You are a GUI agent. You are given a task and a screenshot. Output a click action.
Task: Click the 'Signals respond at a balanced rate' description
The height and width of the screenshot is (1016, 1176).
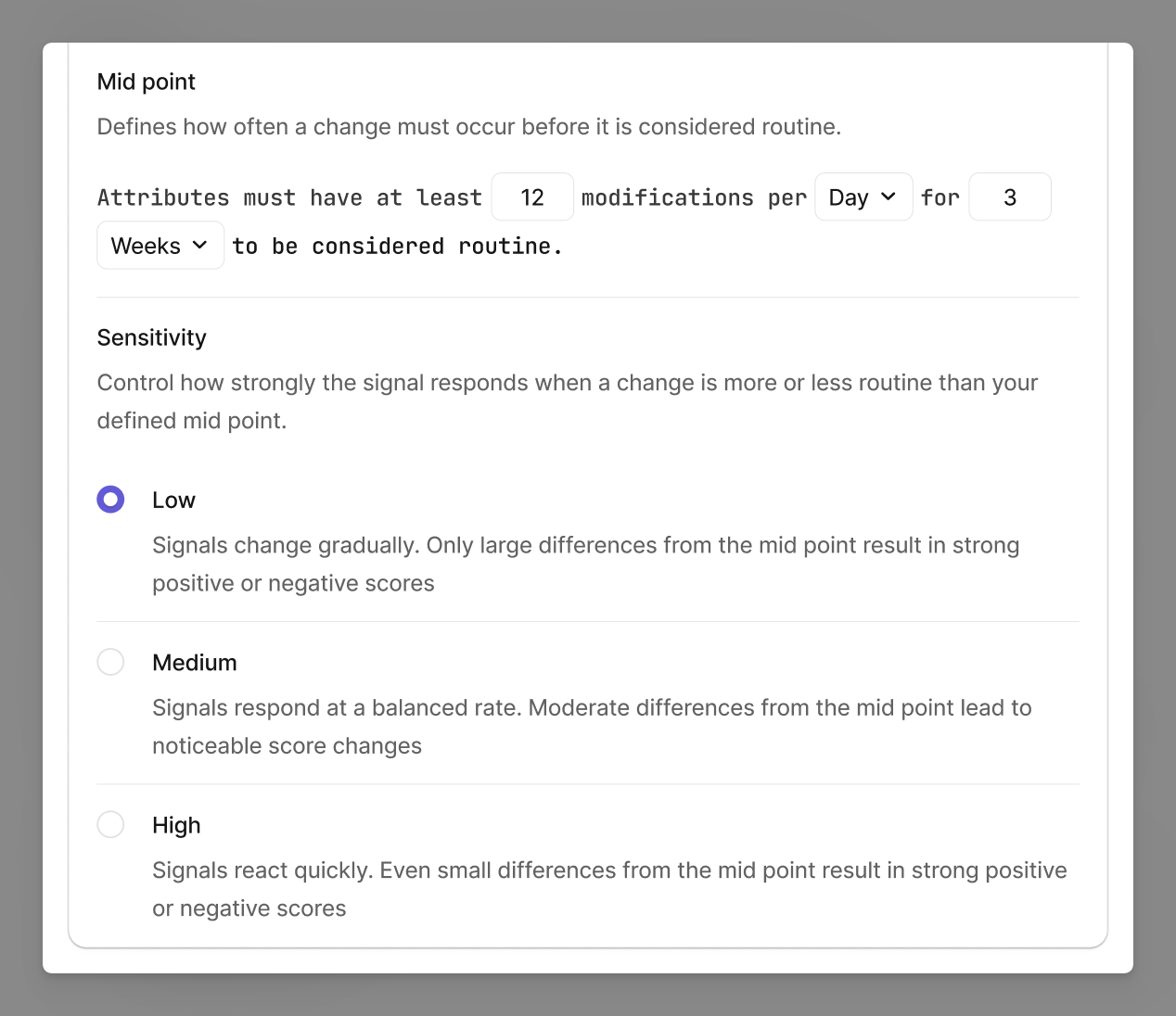(x=592, y=727)
